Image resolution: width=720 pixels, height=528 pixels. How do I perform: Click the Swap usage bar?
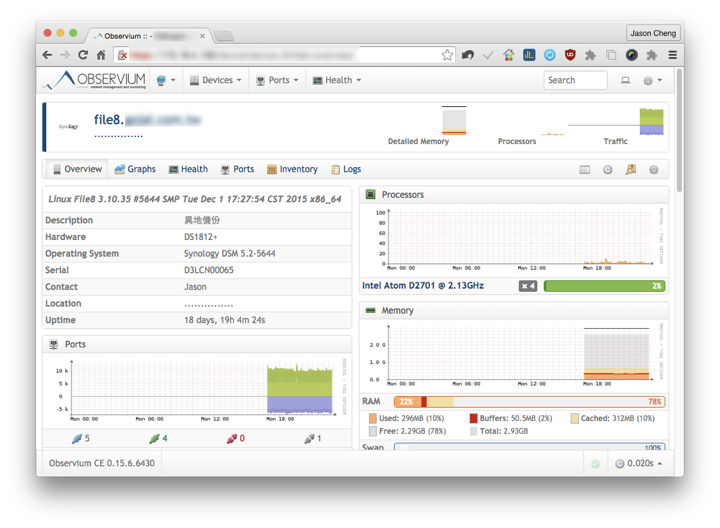point(529,447)
